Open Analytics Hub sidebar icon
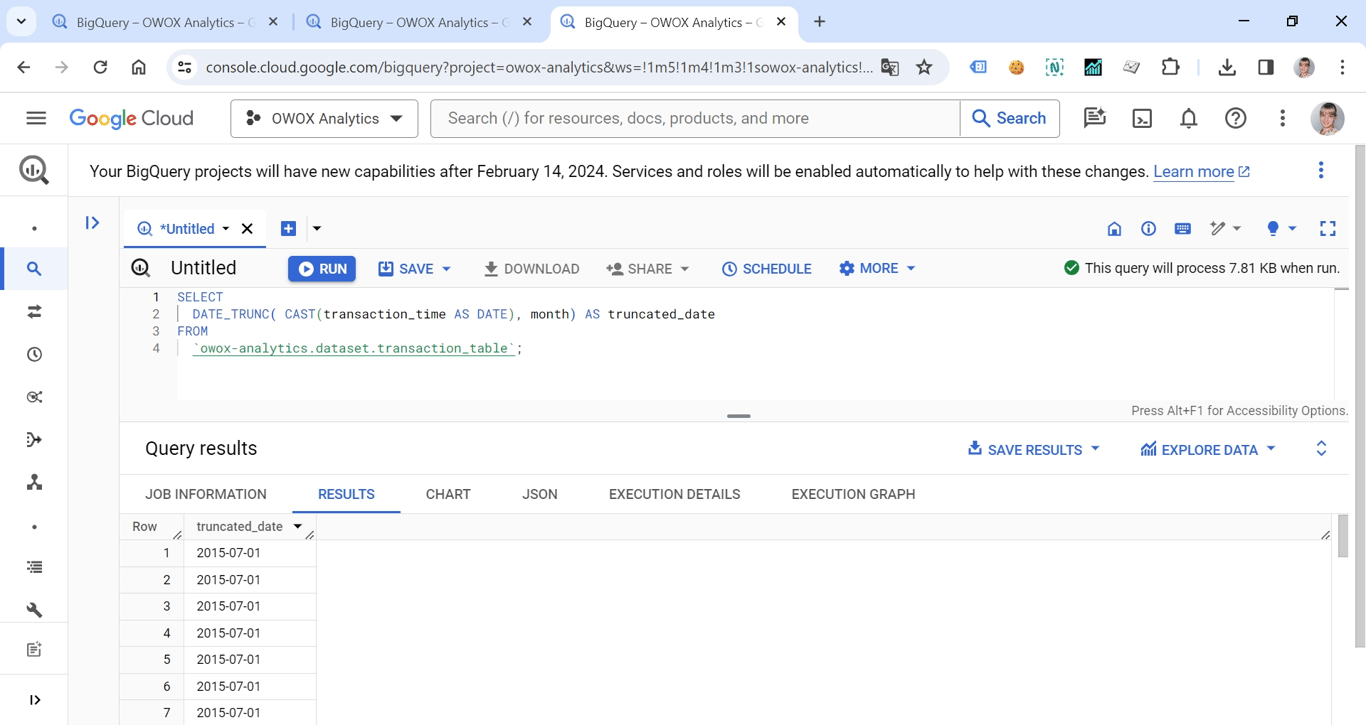The height and width of the screenshot is (725, 1366). 34,397
